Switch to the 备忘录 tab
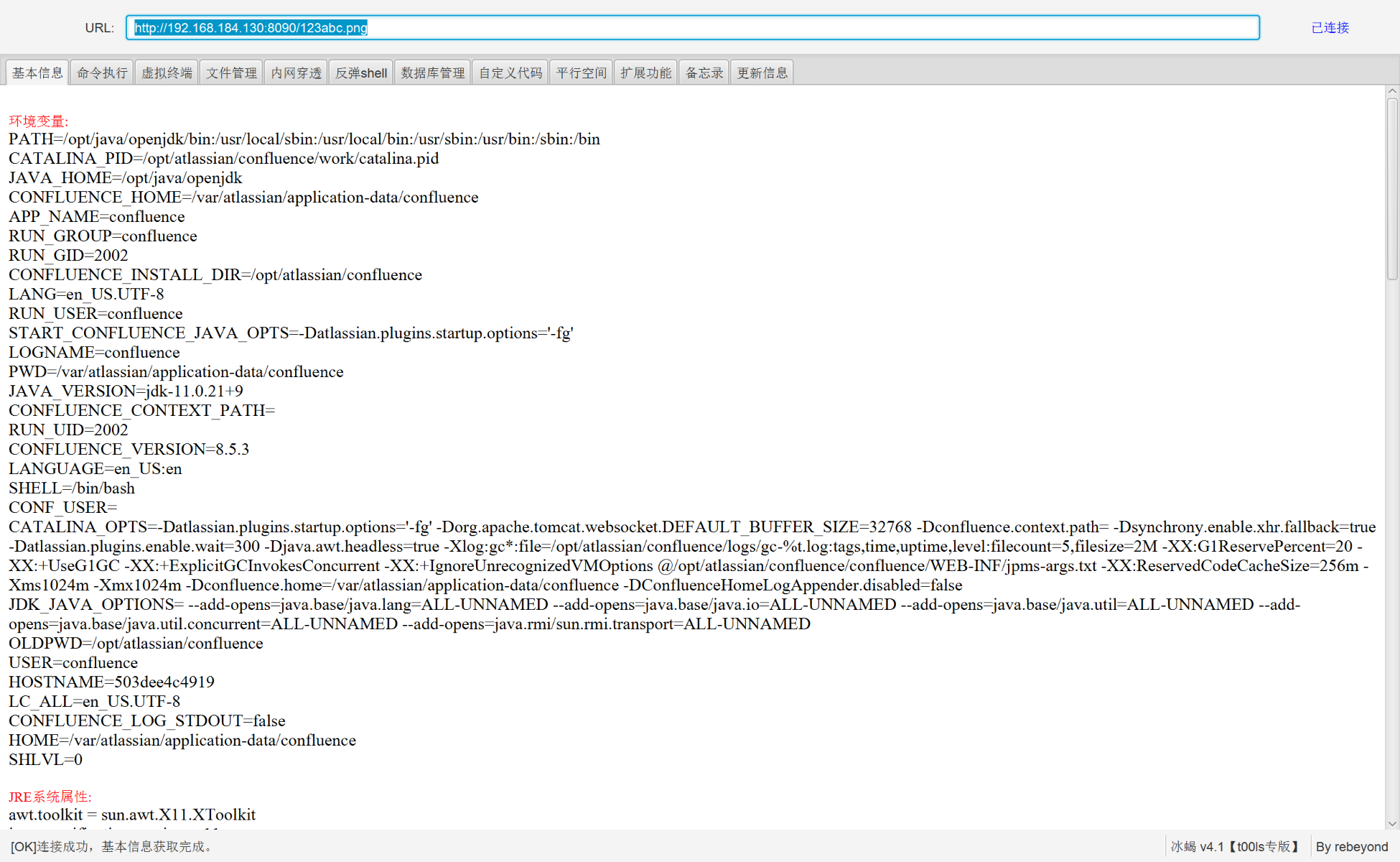This screenshot has height=862, width=1400. (704, 73)
